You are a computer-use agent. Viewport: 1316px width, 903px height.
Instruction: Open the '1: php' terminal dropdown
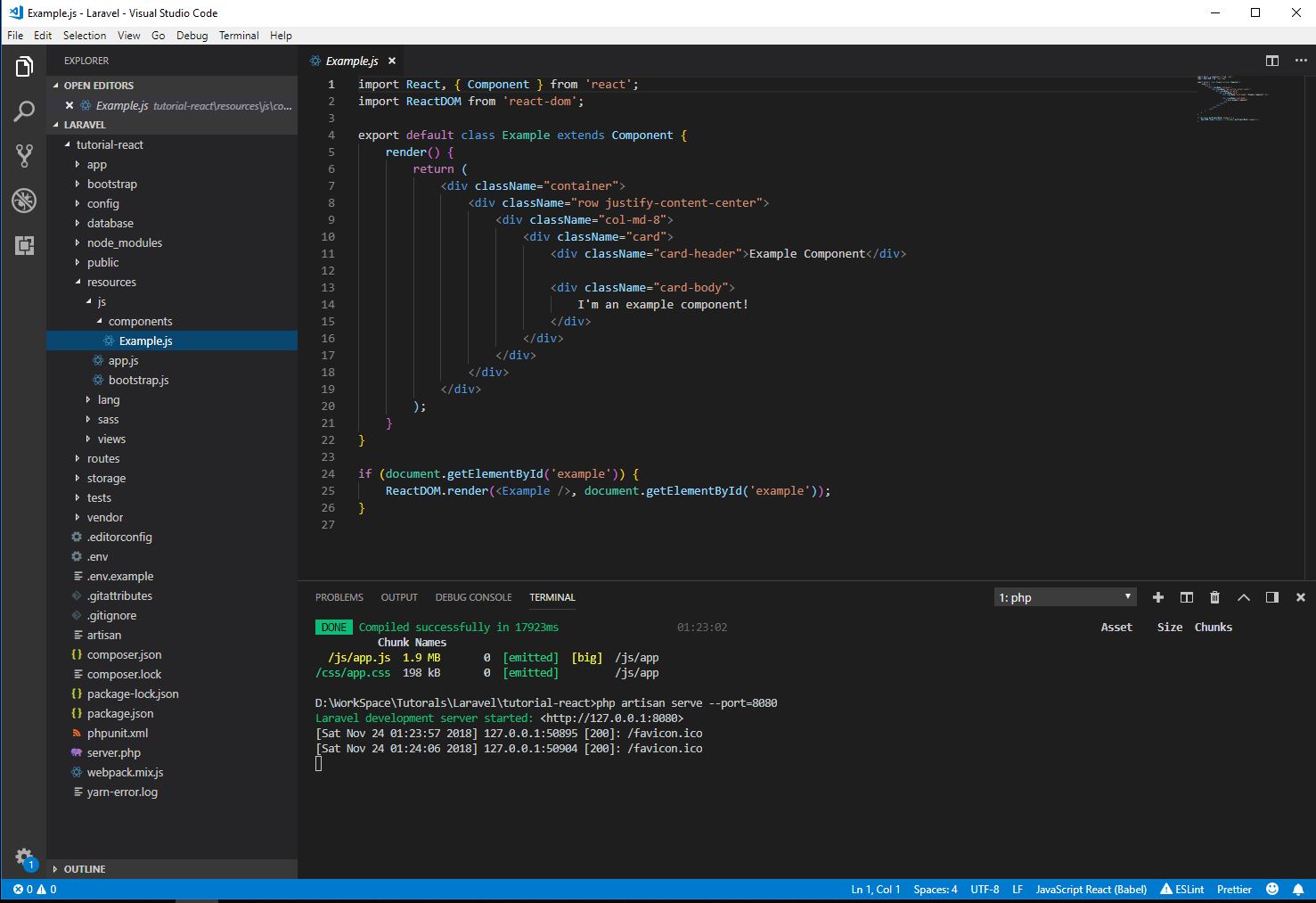1065,596
